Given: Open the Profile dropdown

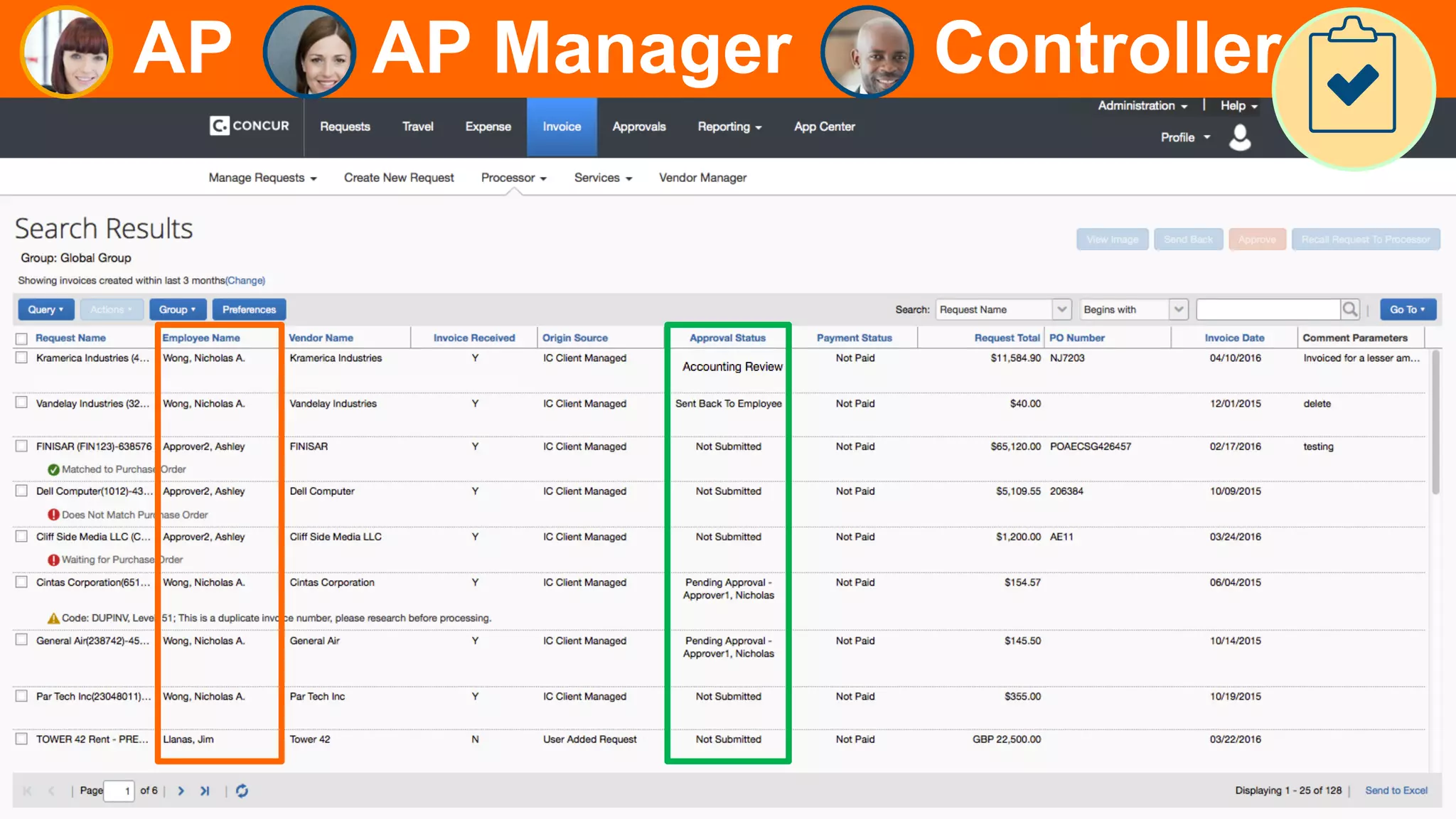Looking at the screenshot, I should click(1185, 137).
